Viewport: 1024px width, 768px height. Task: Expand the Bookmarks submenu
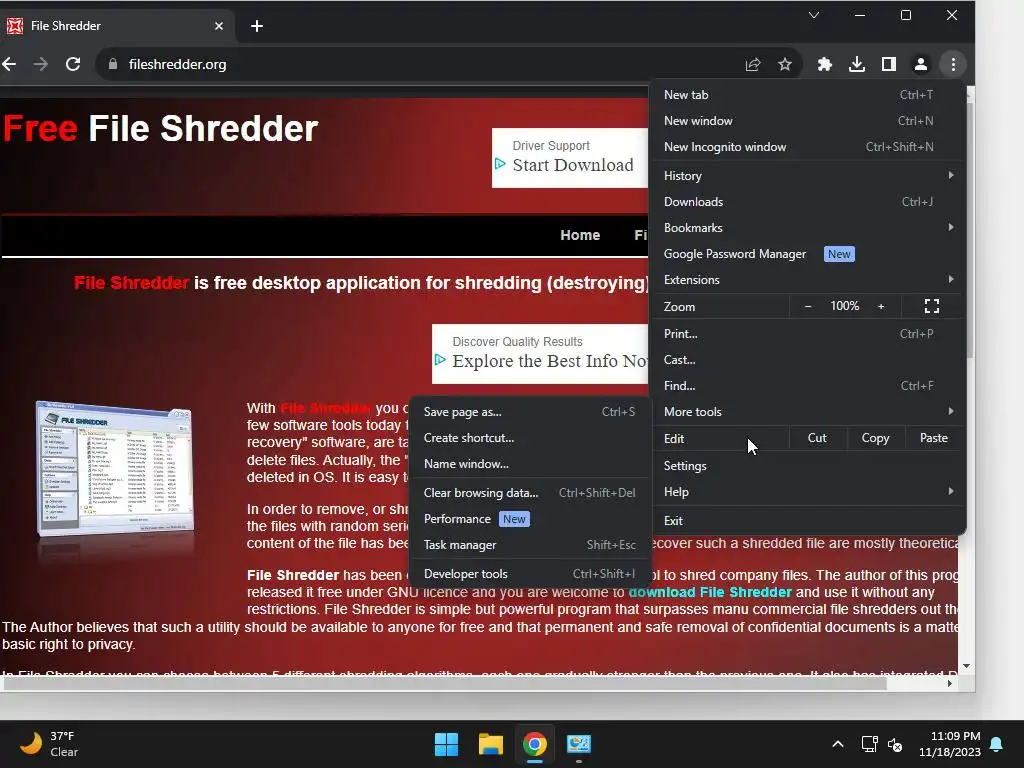coord(808,228)
